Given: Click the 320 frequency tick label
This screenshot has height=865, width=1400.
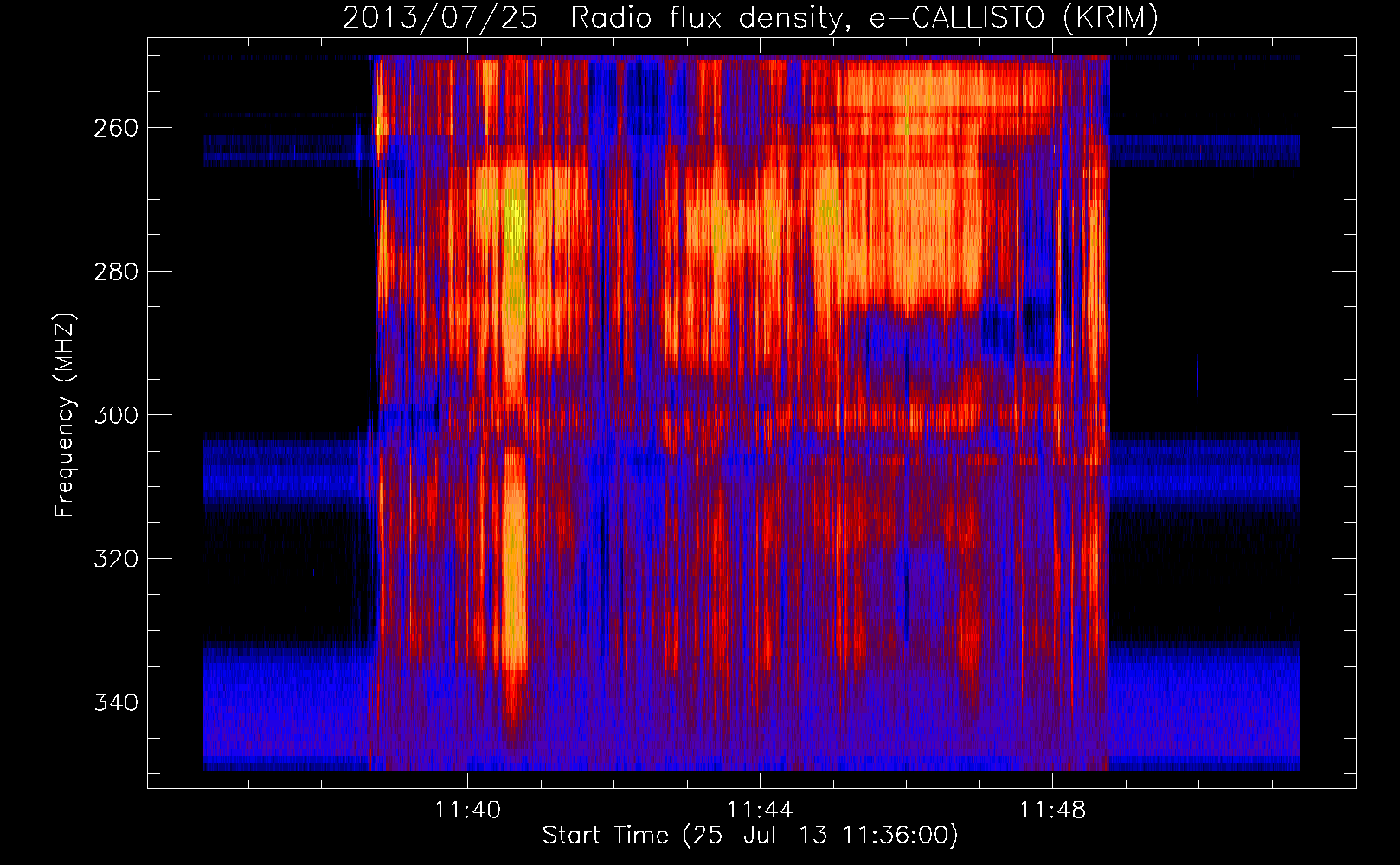Looking at the screenshot, I should pyautogui.click(x=115, y=559).
